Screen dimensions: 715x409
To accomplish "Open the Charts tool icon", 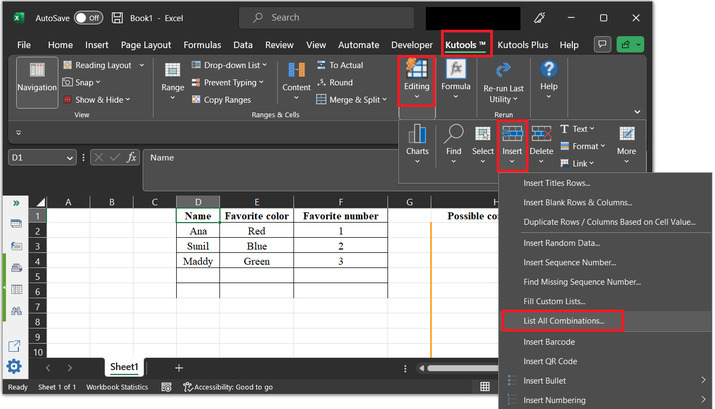I will [x=417, y=134].
